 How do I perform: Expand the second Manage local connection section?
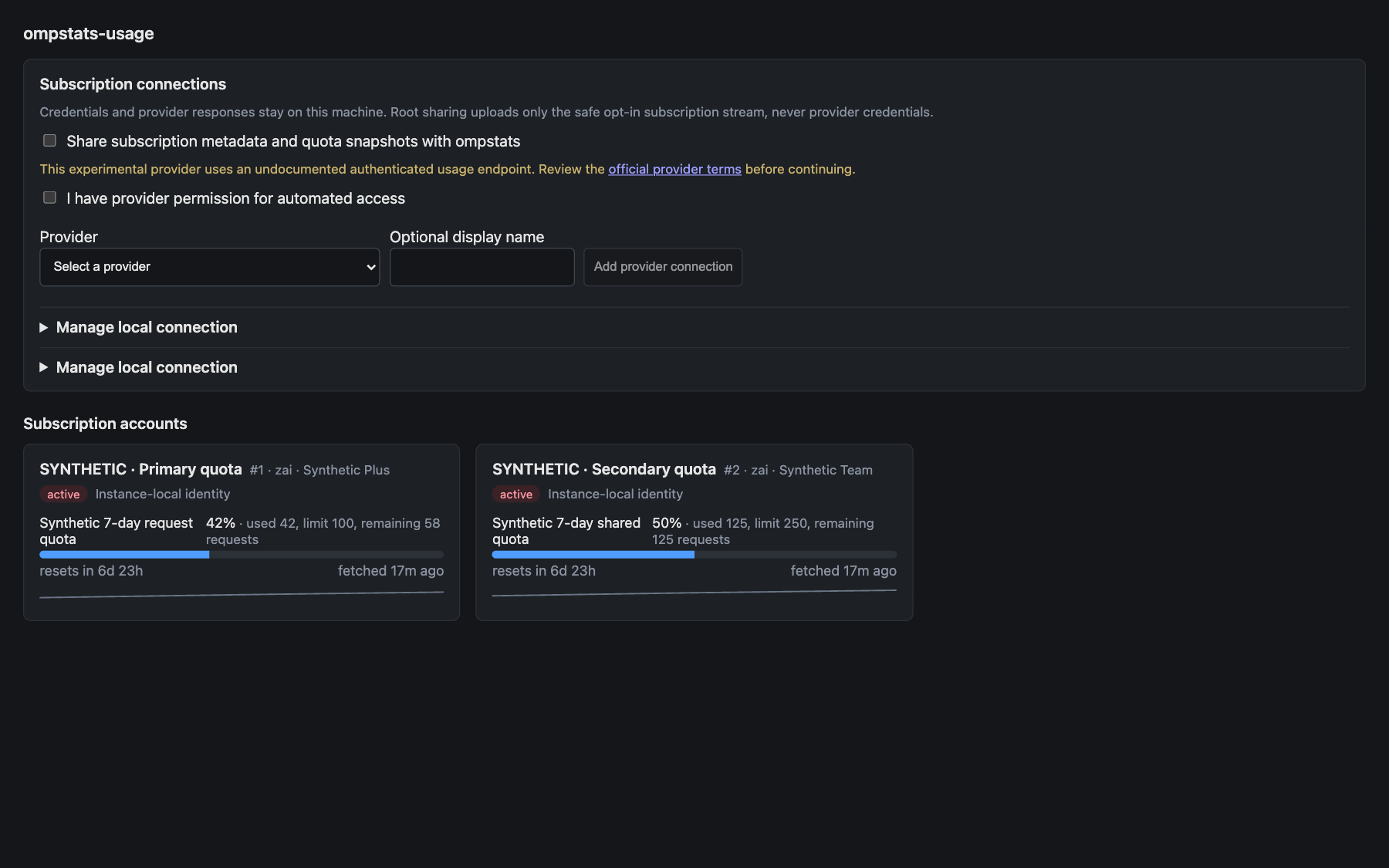[x=139, y=367]
